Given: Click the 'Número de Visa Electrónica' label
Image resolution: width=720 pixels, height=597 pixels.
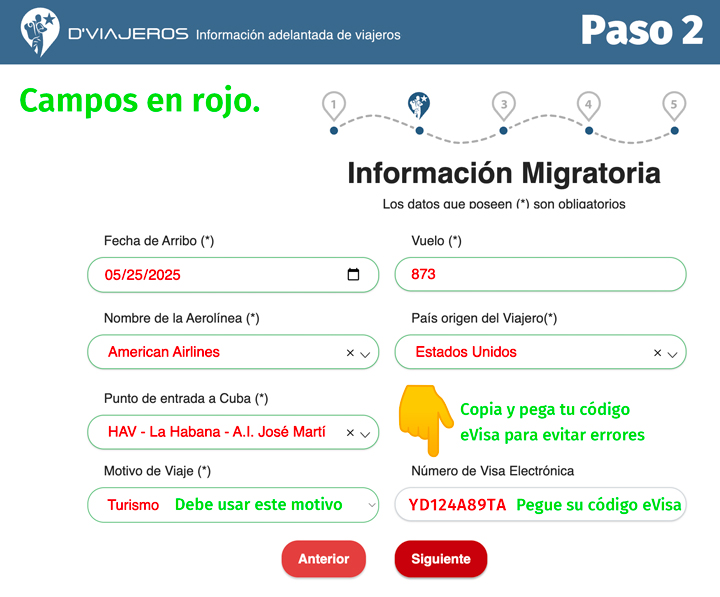Looking at the screenshot, I should pos(492,471).
